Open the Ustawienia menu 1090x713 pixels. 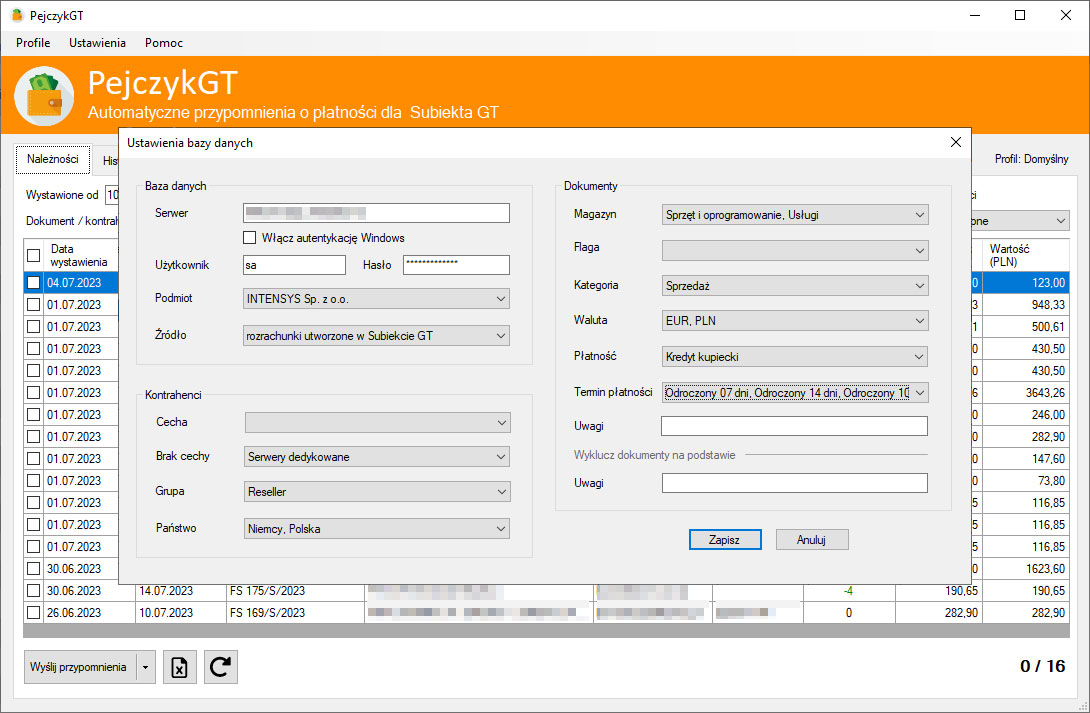(97, 42)
